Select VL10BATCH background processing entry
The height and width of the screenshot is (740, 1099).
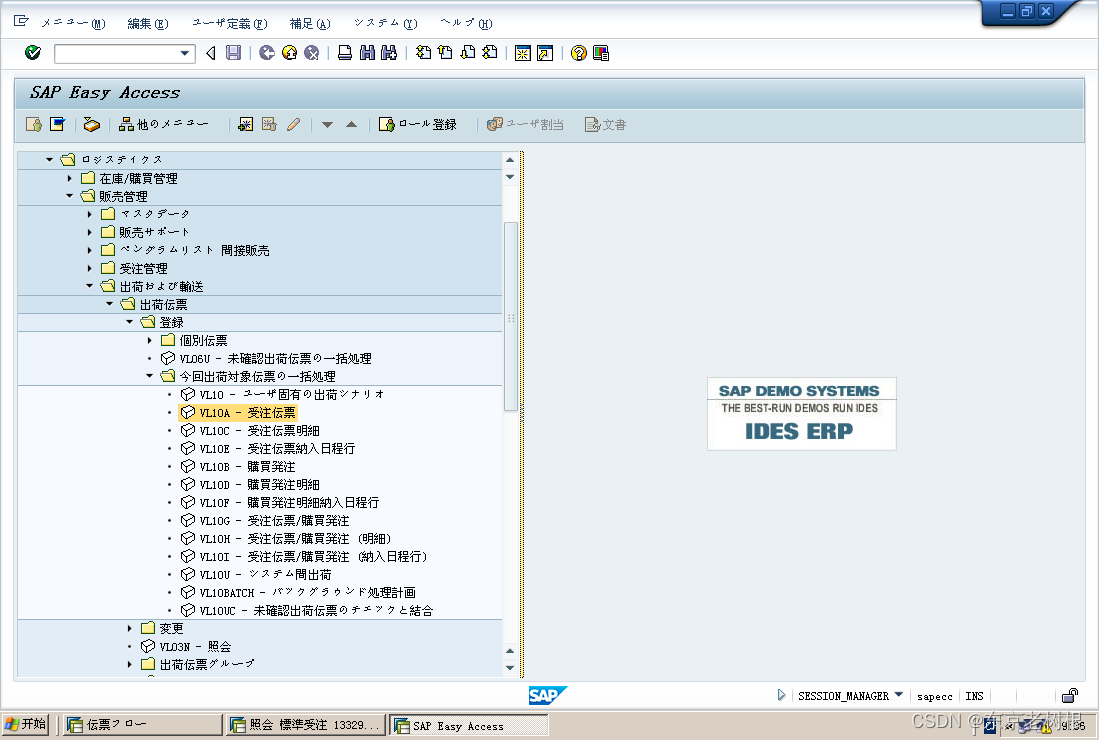(298, 593)
